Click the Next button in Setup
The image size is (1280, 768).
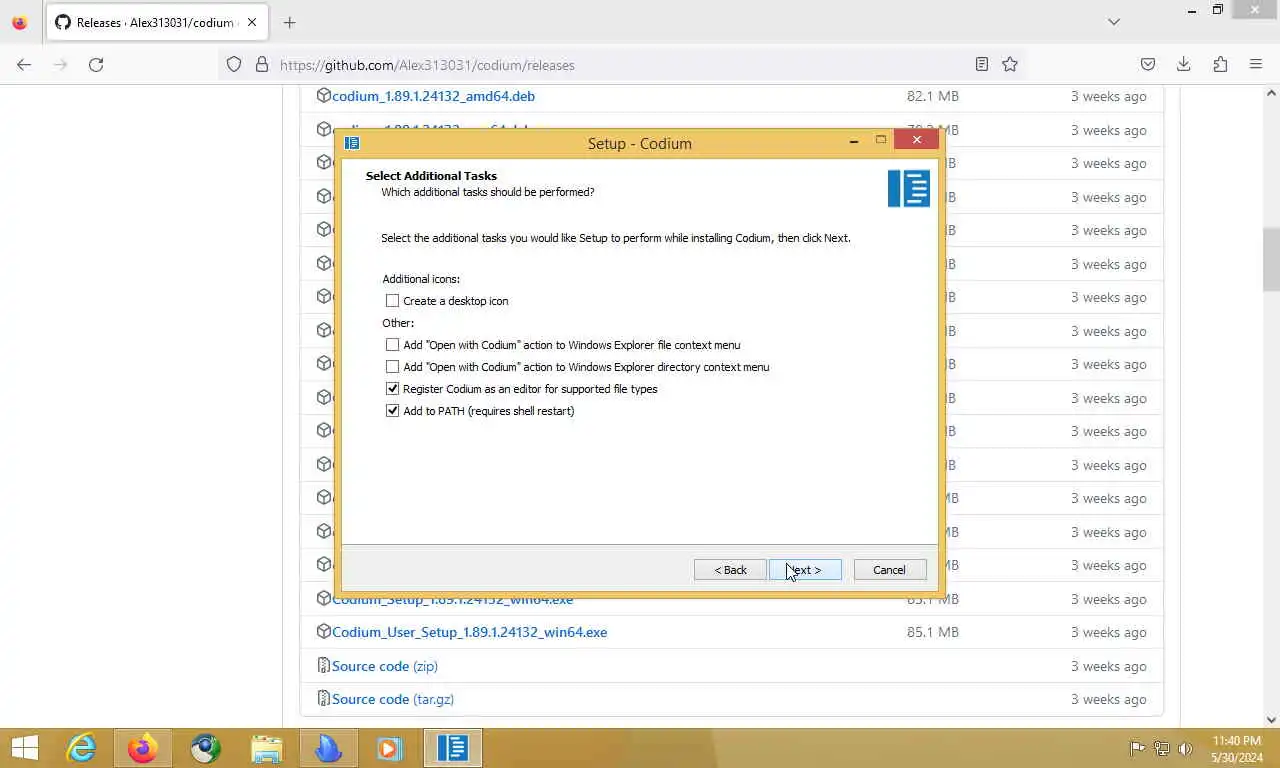pyautogui.click(x=805, y=570)
